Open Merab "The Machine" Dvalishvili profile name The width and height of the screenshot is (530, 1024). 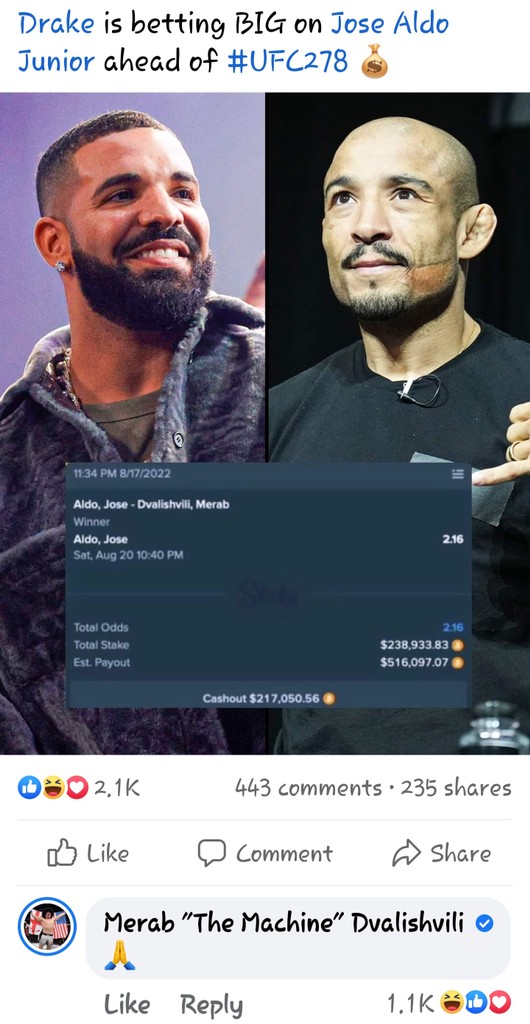(x=284, y=923)
